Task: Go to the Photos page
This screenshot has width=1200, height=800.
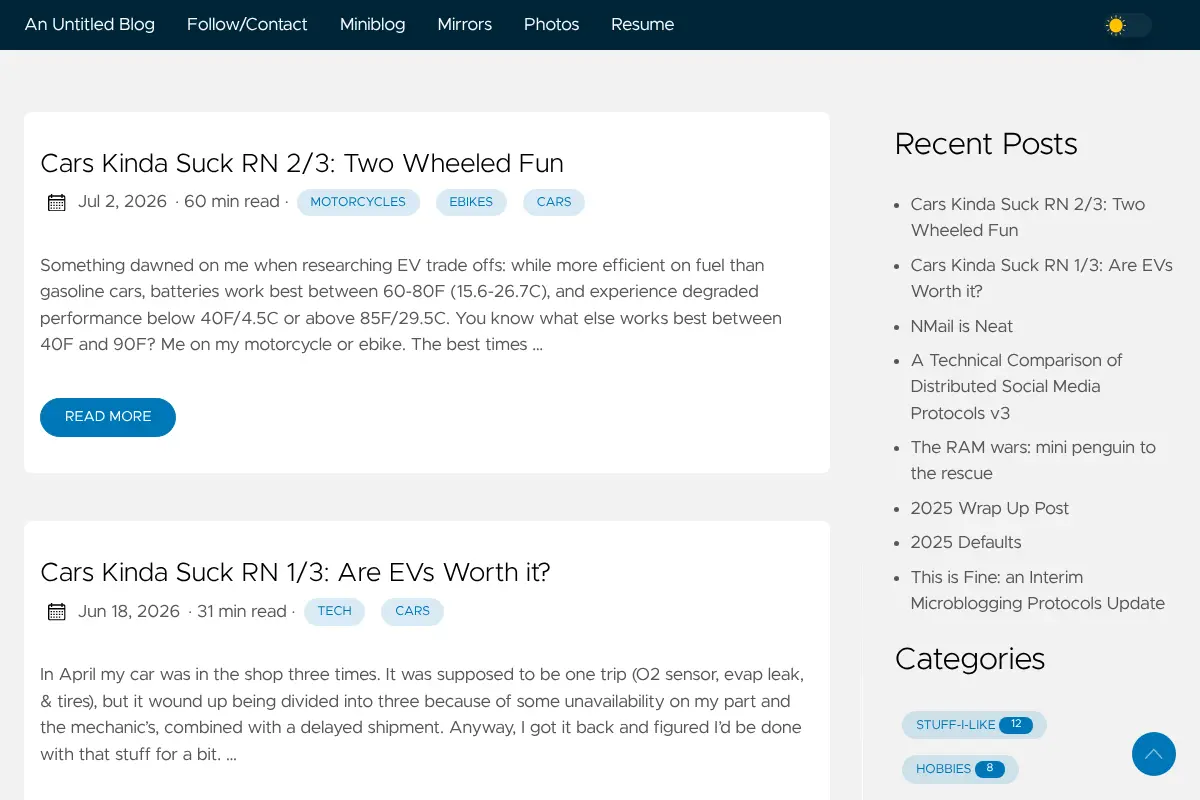Action: (551, 24)
